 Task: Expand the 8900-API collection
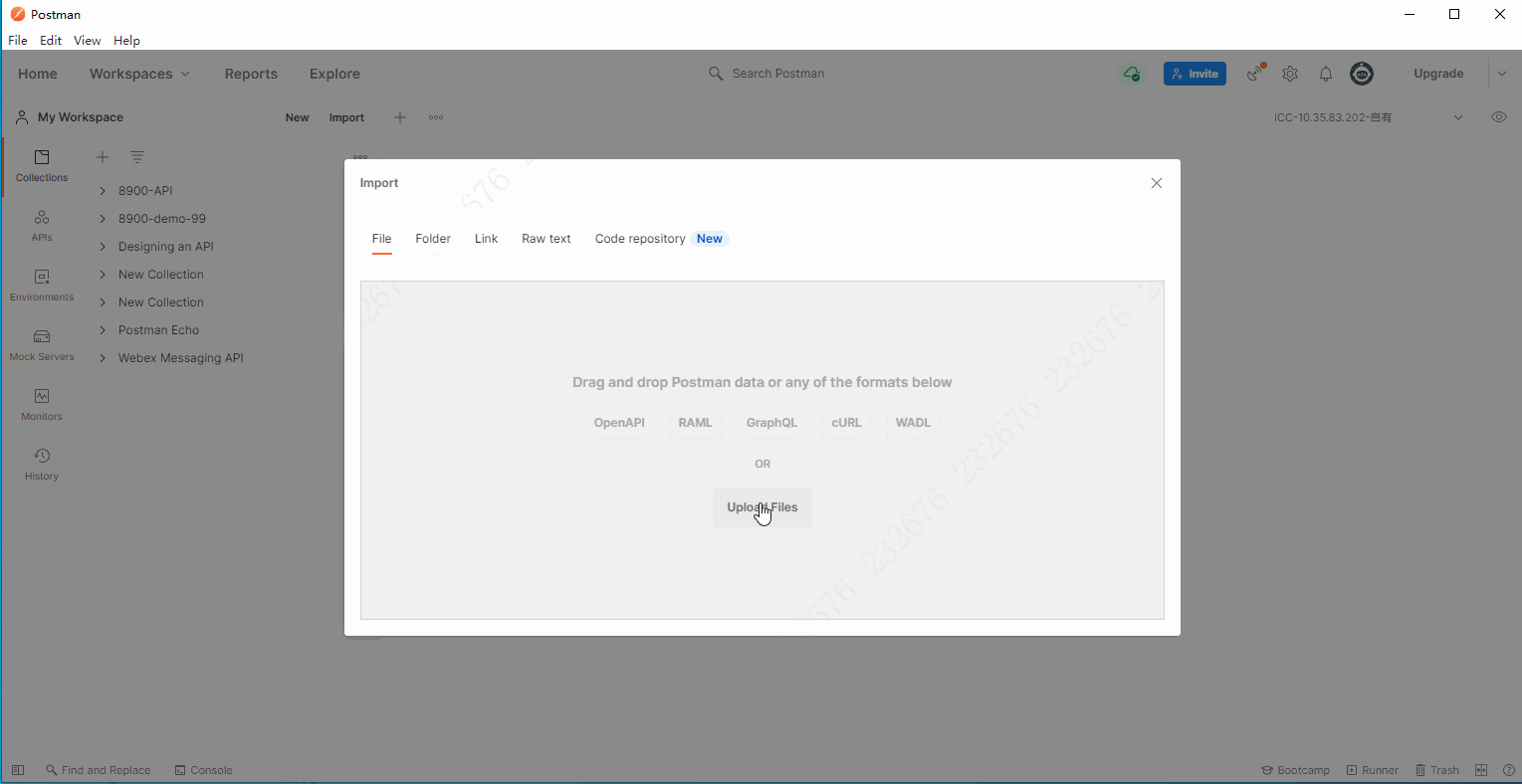103,191
